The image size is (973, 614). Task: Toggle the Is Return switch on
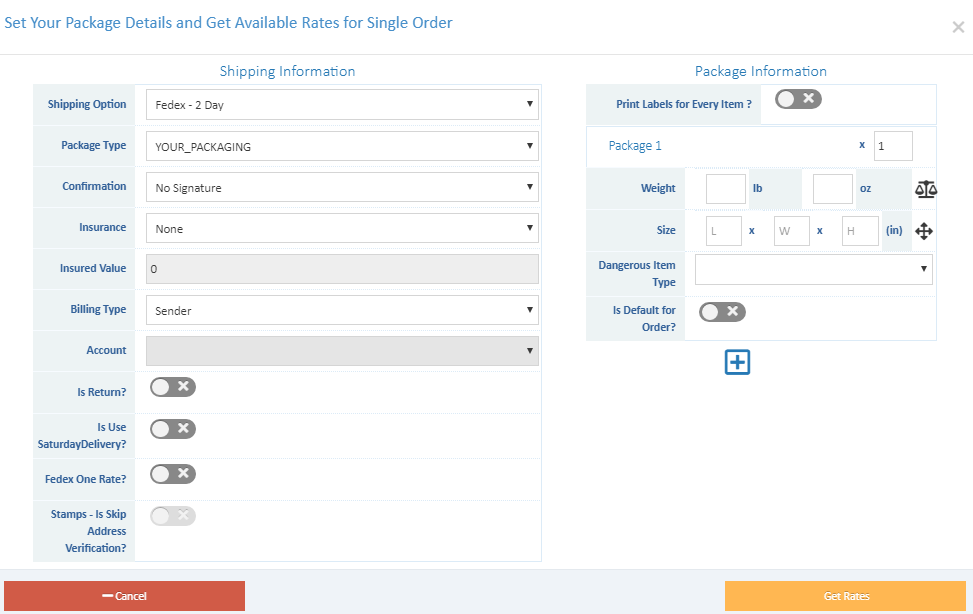click(x=172, y=387)
